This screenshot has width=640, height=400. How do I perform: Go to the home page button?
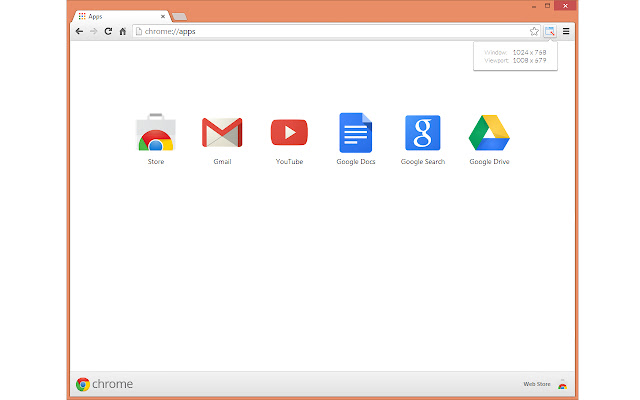[122, 31]
